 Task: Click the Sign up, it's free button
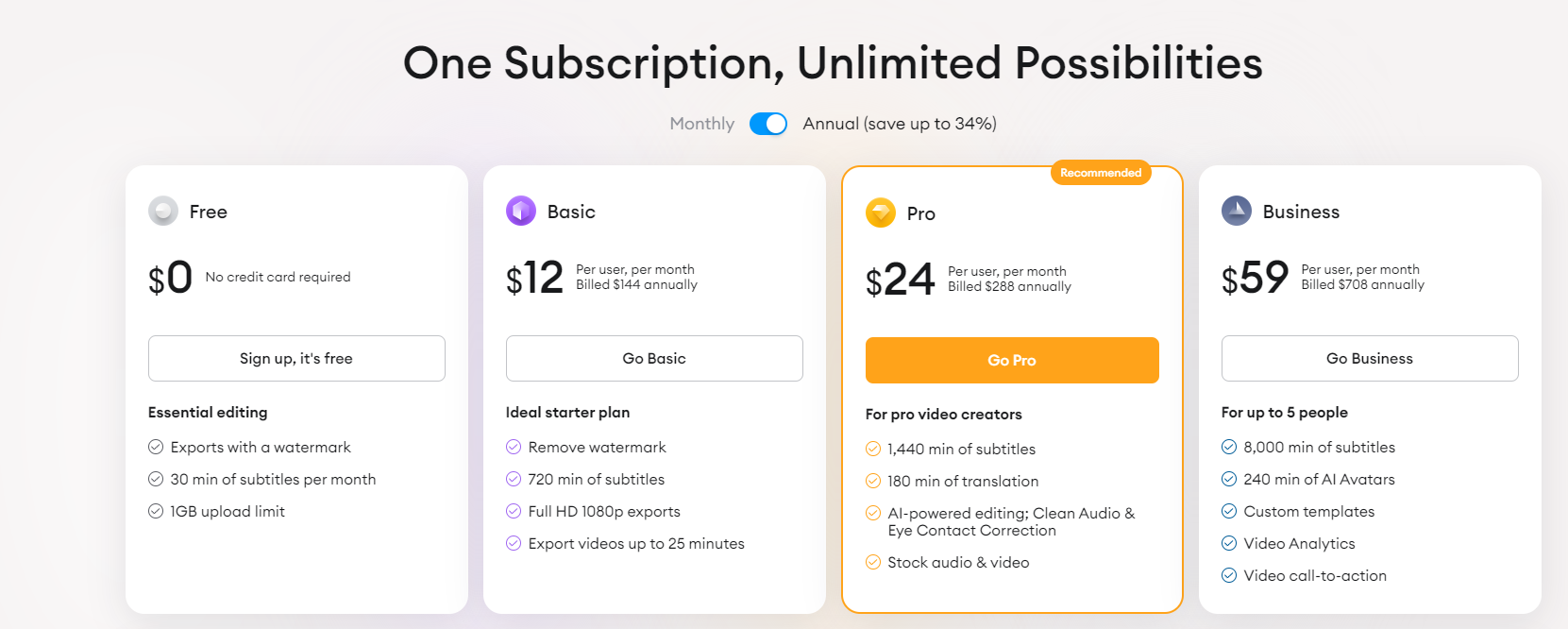click(x=296, y=358)
